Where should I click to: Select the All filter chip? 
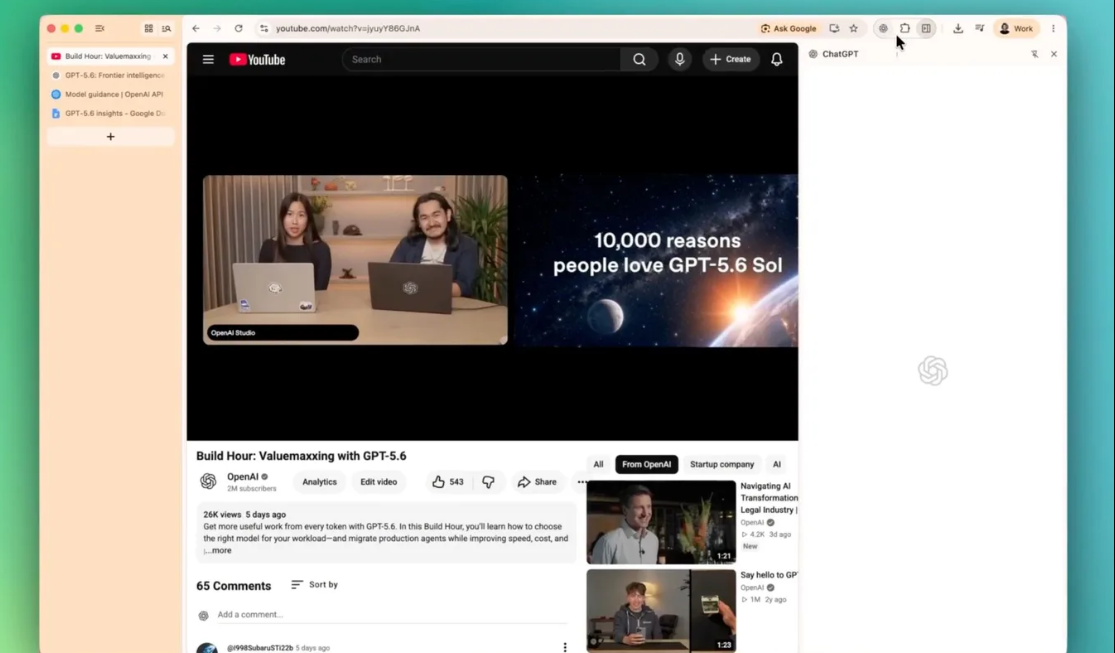[598, 464]
